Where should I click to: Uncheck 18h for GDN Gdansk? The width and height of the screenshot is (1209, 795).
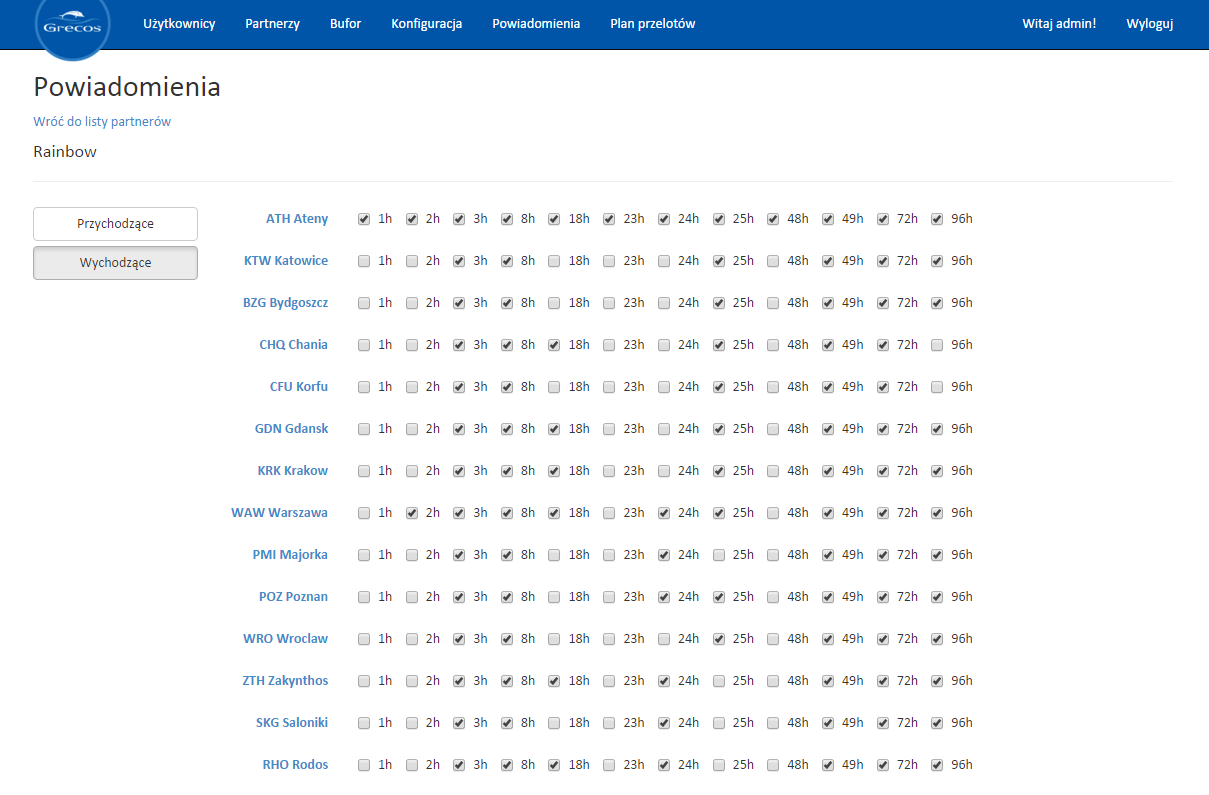(x=554, y=429)
